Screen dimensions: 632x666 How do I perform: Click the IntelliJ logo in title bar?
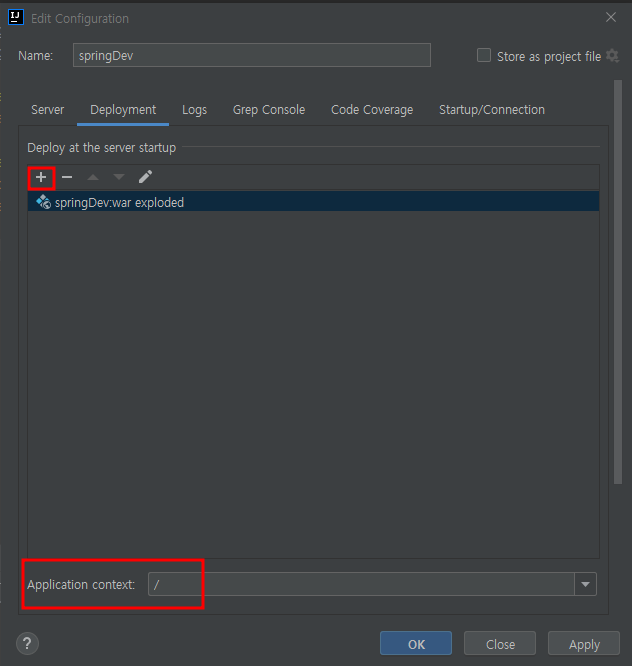pyautogui.click(x=16, y=17)
